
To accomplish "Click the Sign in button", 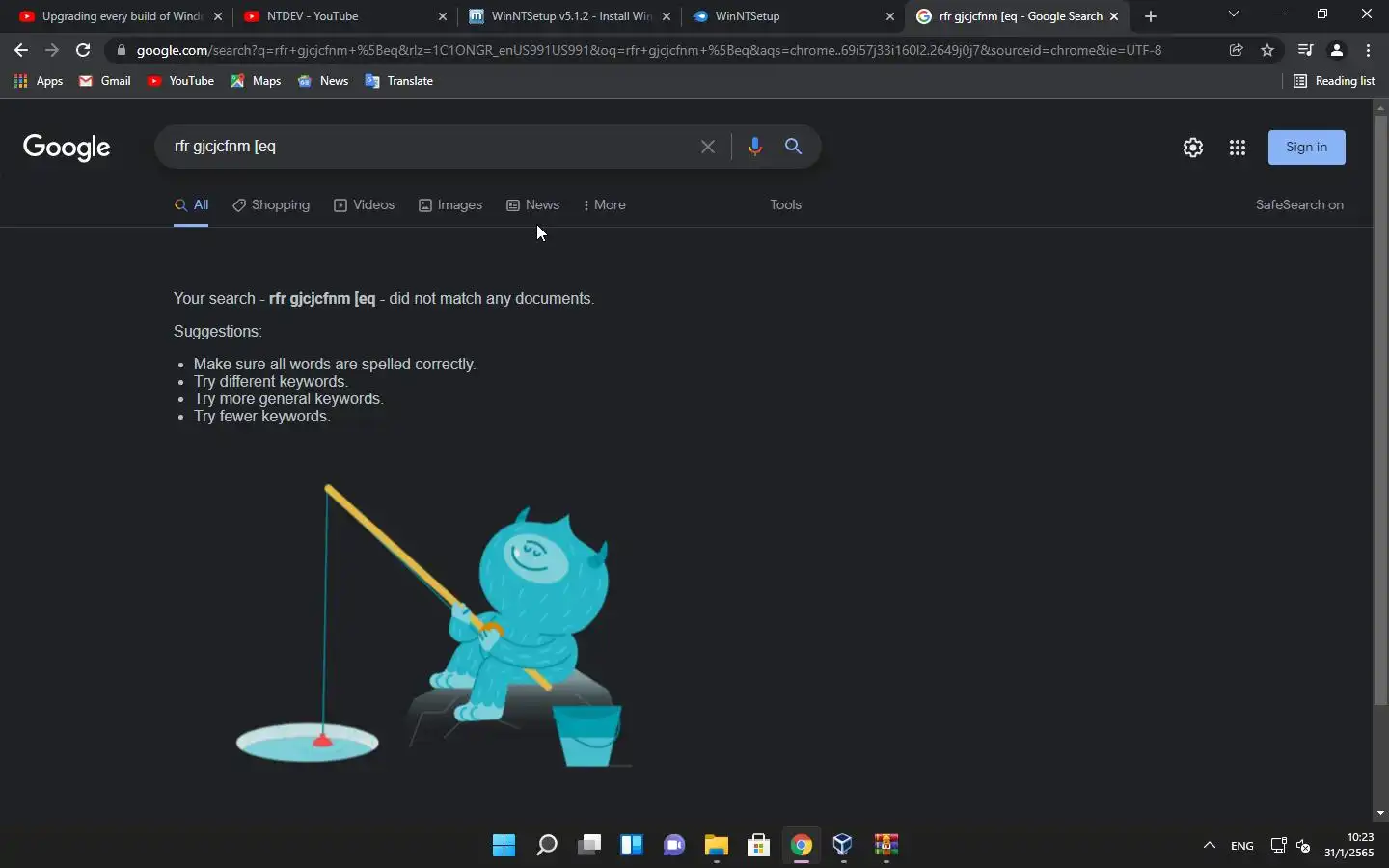I will (1306, 147).
